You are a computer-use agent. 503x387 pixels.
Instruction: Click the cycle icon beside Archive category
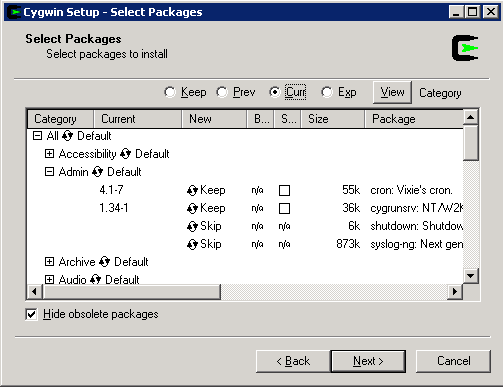(x=105, y=262)
